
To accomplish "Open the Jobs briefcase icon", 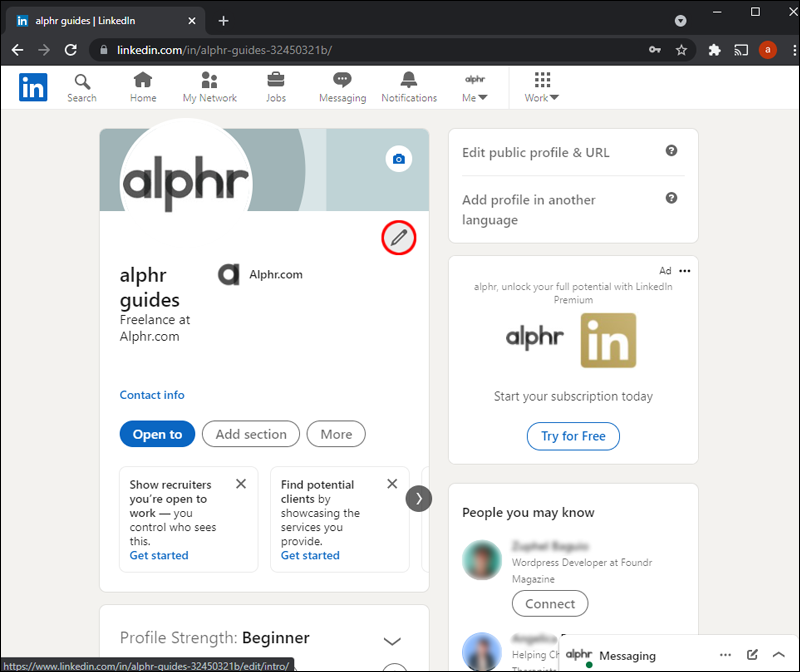I will point(276,87).
